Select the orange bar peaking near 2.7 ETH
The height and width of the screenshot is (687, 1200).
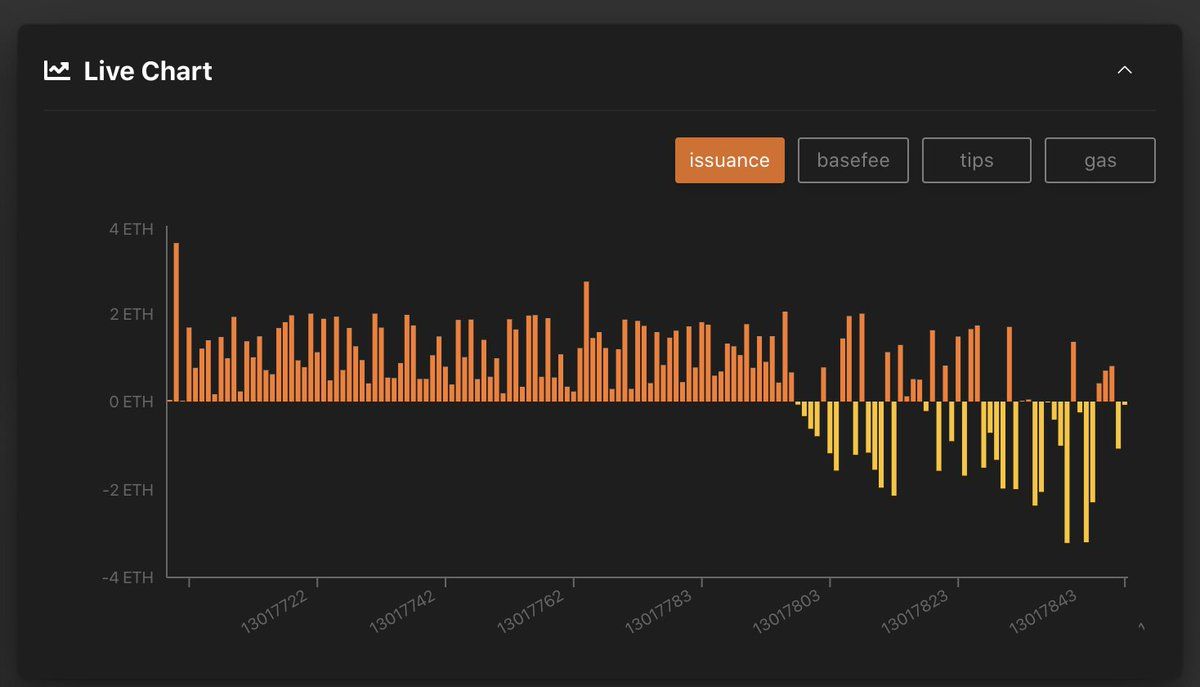coord(587,340)
